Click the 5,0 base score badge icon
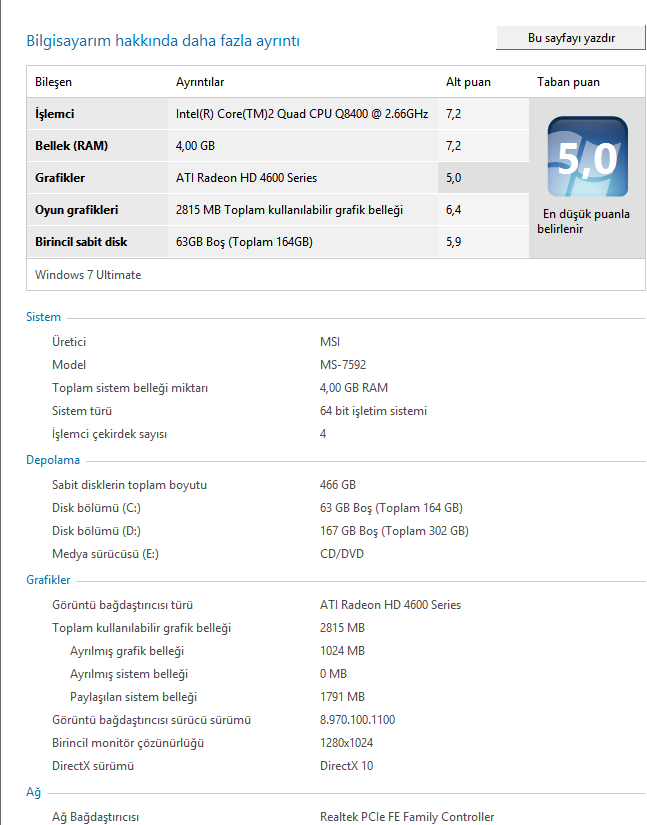647x825 pixels. [587, 157]
